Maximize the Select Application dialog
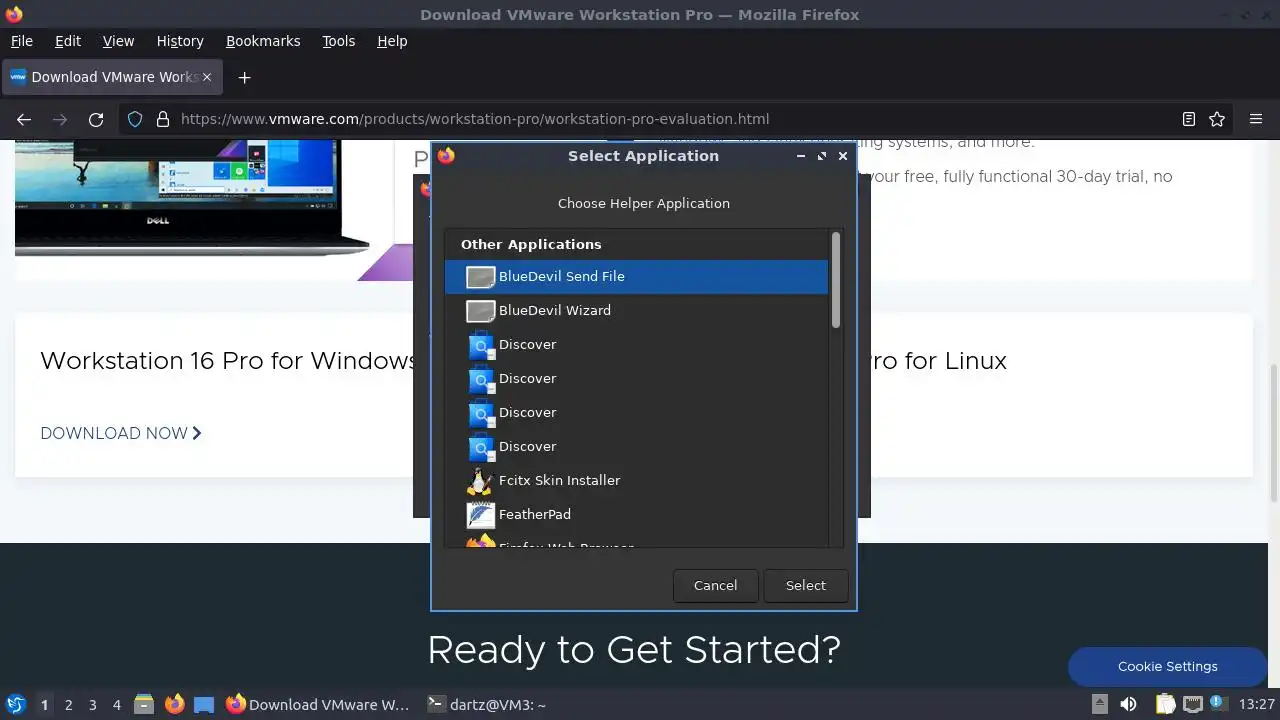The width and height of the screenshot is (1280, 720). (x=822, y=156)
